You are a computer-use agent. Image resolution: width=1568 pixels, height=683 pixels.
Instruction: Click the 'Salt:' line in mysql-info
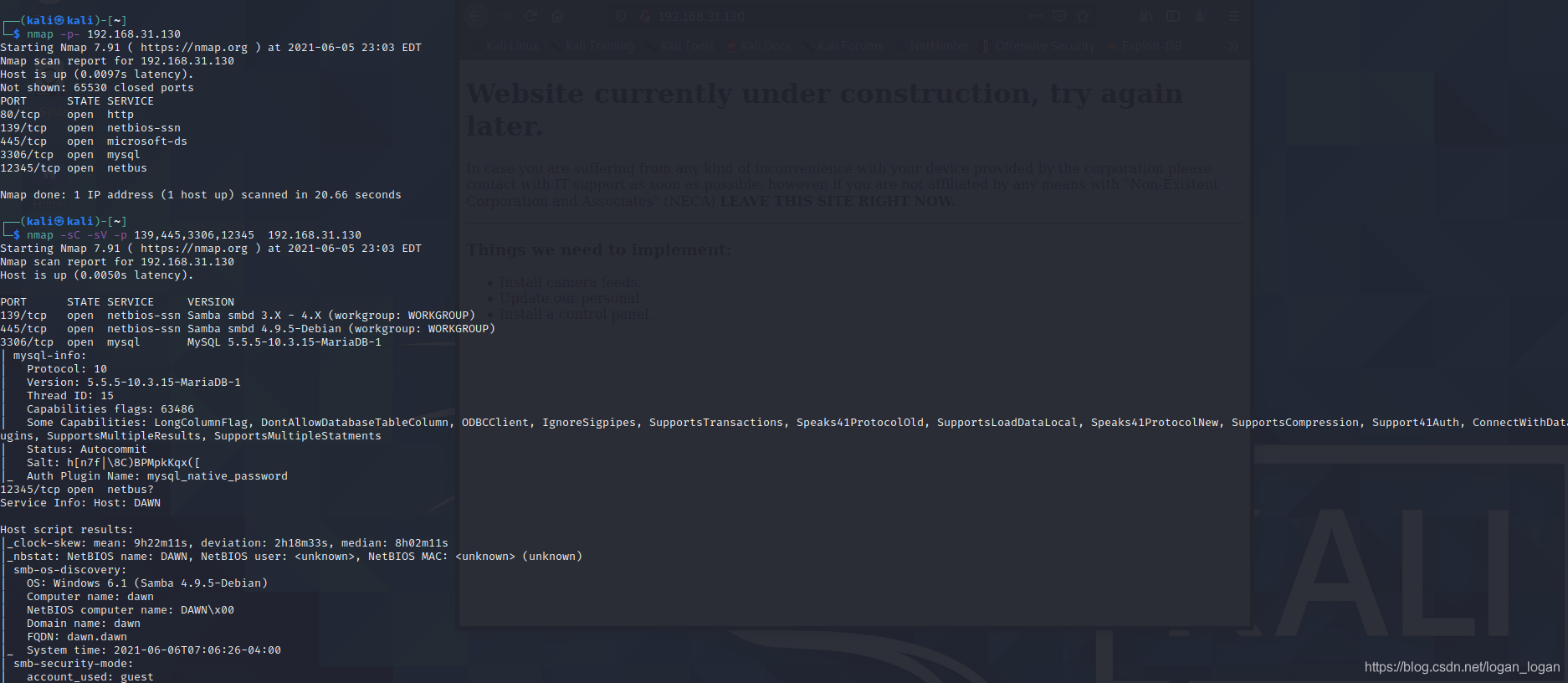click(114, 463)
